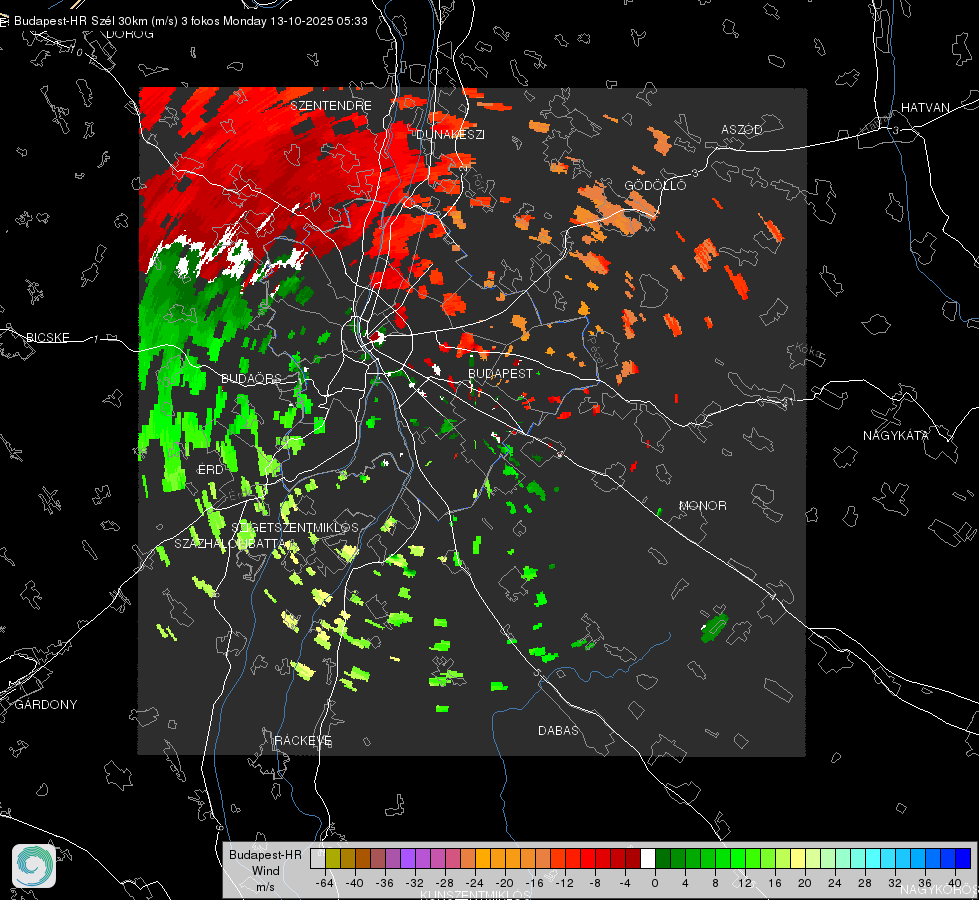Click the 'ASZOD' map label
This screenshot has height=900, width=979.
tap(742, 129)
